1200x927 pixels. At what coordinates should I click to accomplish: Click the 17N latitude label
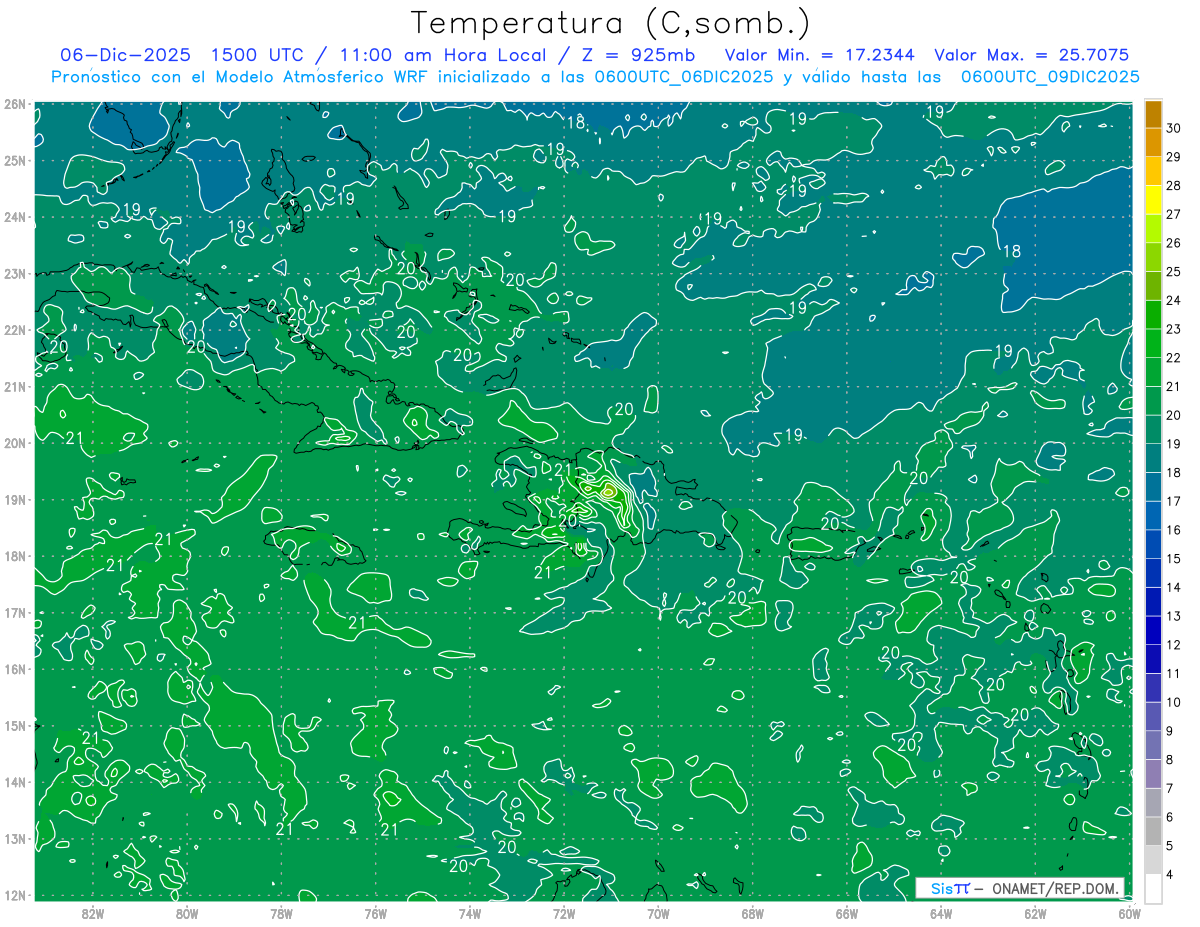tap(15, 612)
